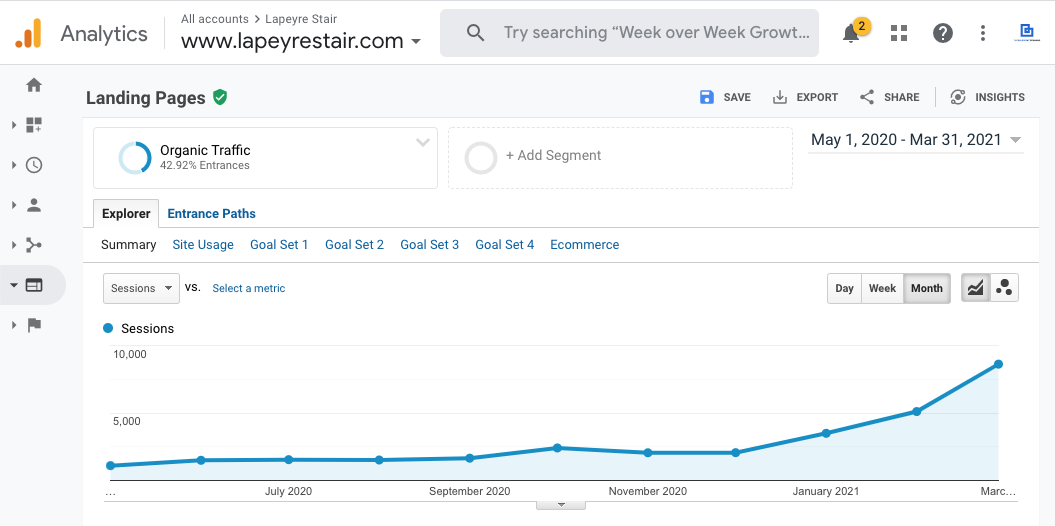
Task: Open Google apps grid icon
Action: tap(899, 33)
